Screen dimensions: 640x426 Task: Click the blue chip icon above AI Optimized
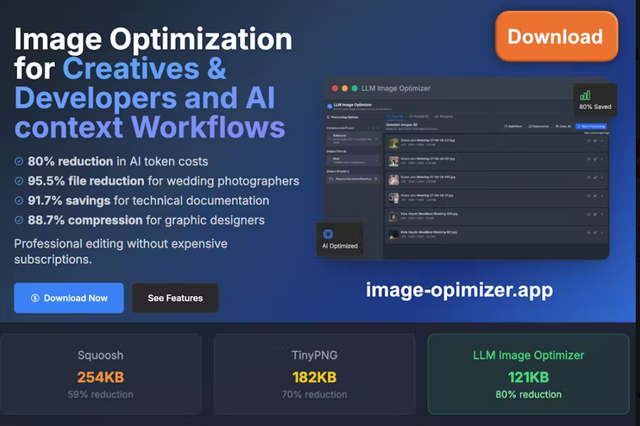pyautogui.click(x=328, y=234)
